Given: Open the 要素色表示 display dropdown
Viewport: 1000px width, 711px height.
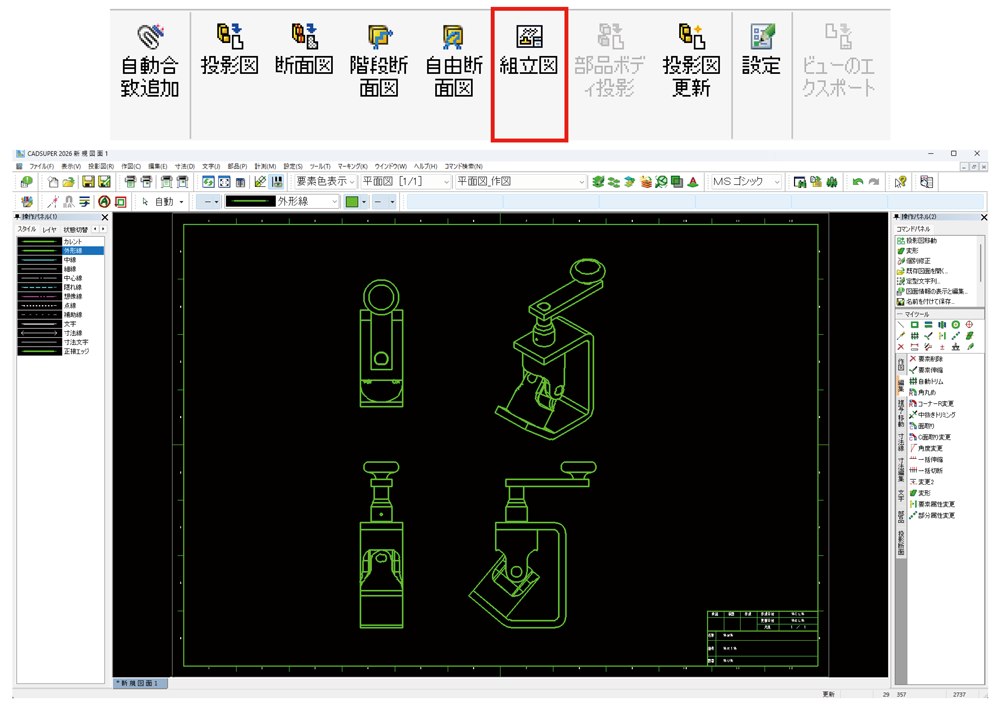Looking at the screenshot, I should point(325,182).
